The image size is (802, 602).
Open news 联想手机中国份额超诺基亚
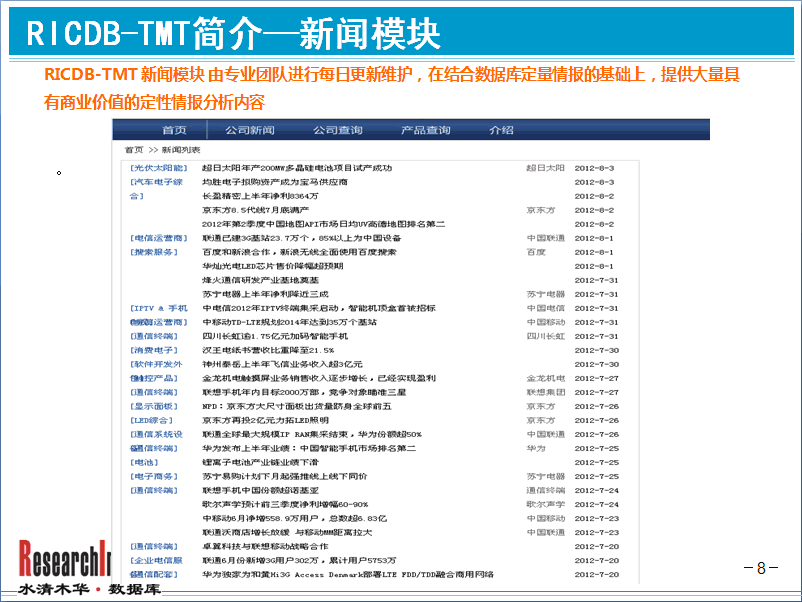[x=260, y=490]
